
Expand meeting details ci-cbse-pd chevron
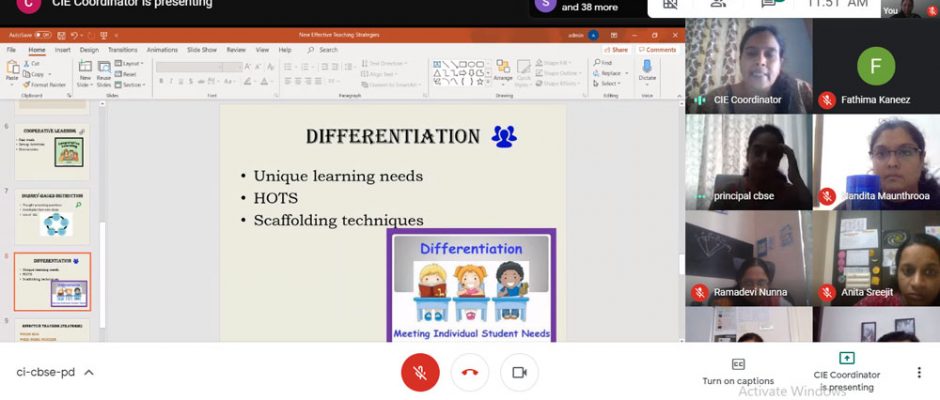[x=89, y=372]
